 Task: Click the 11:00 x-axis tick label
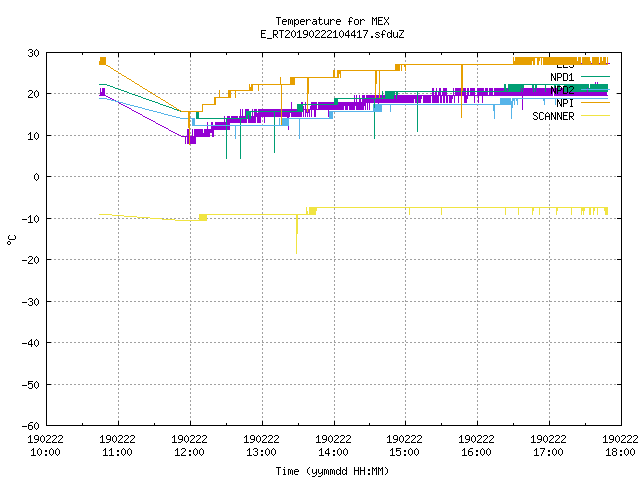[117, 452]
